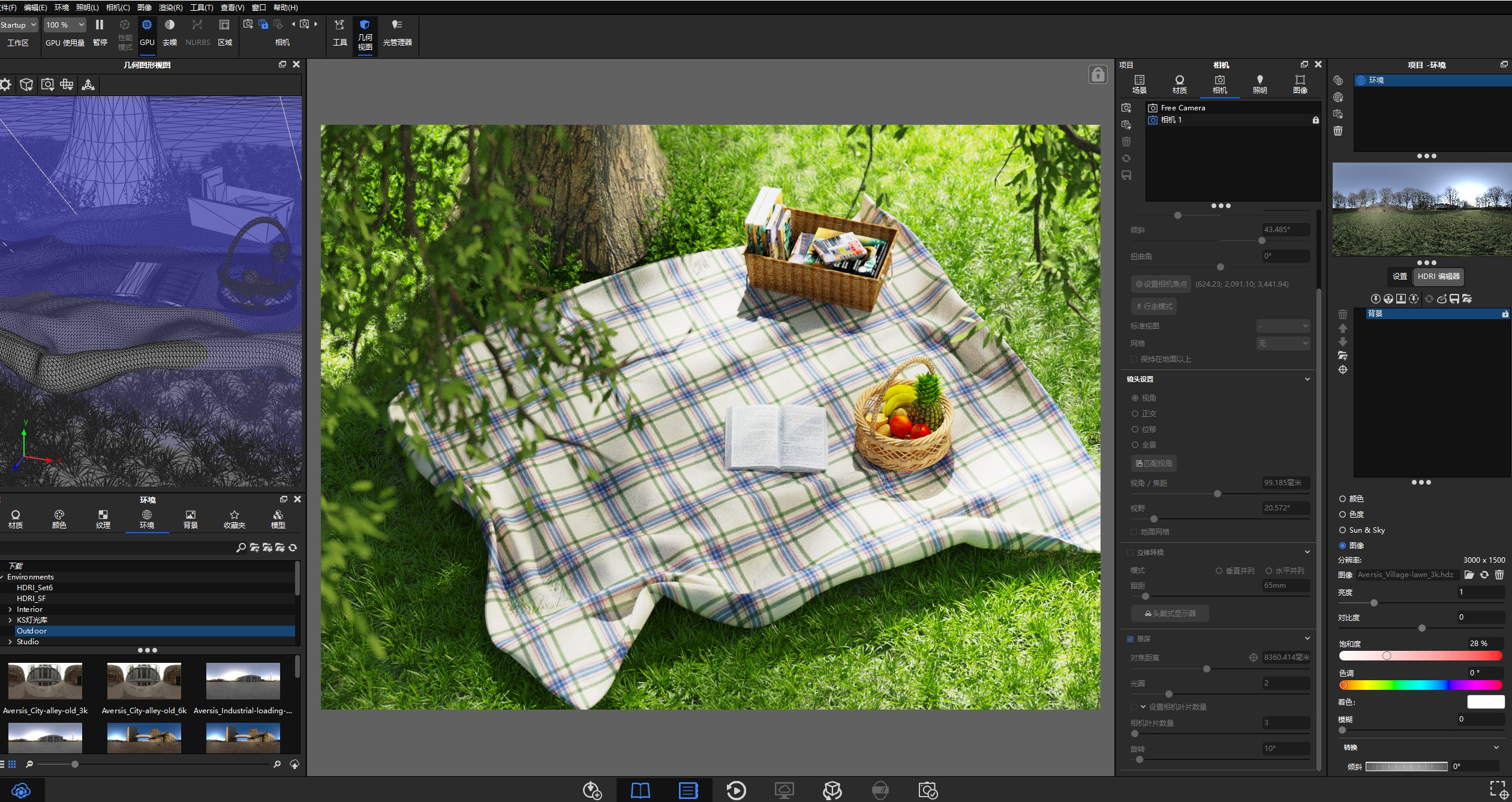Expand the Interior tree folder
The width and height of the screenshot is (1512, 802).
[x=10, y=609]
